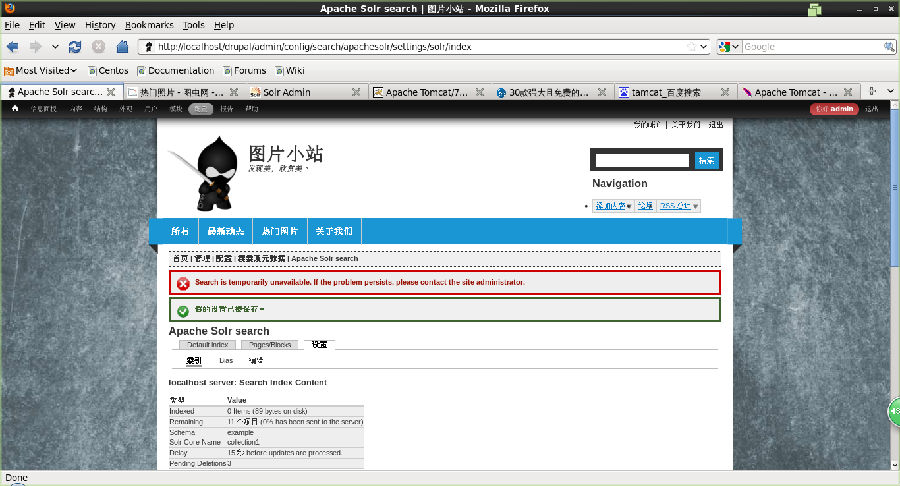Open the Wiki bookmark
This screenshot has width=900, height=486.
(x=290, y=71)
